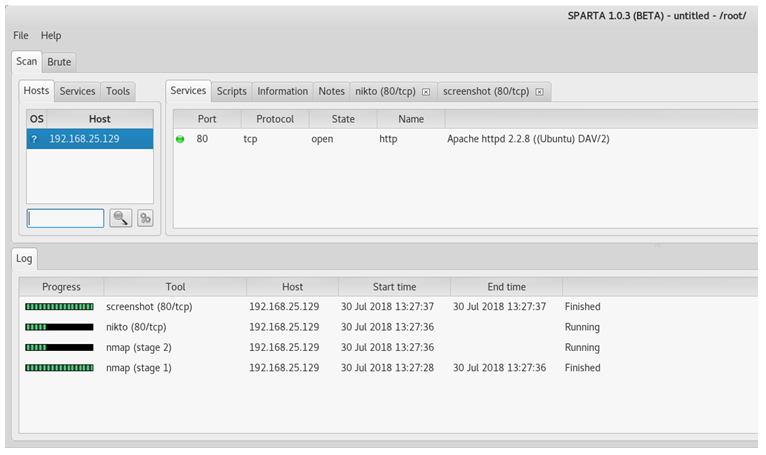The image size is (766, 455).
Task: Switch to the Tools tab
Action: [118, 91]
